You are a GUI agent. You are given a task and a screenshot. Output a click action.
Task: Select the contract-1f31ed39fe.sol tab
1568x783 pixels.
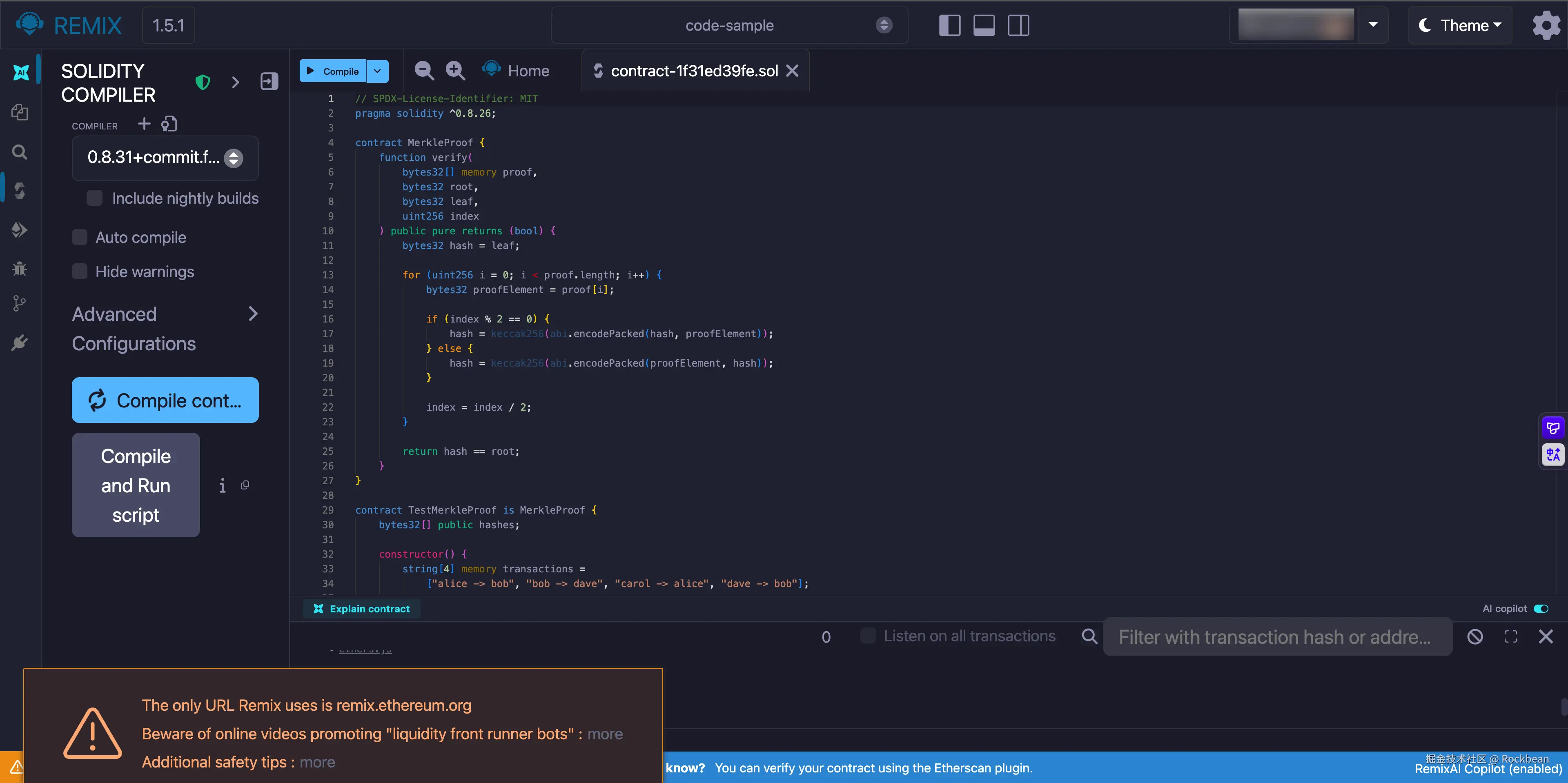[693, 71]
